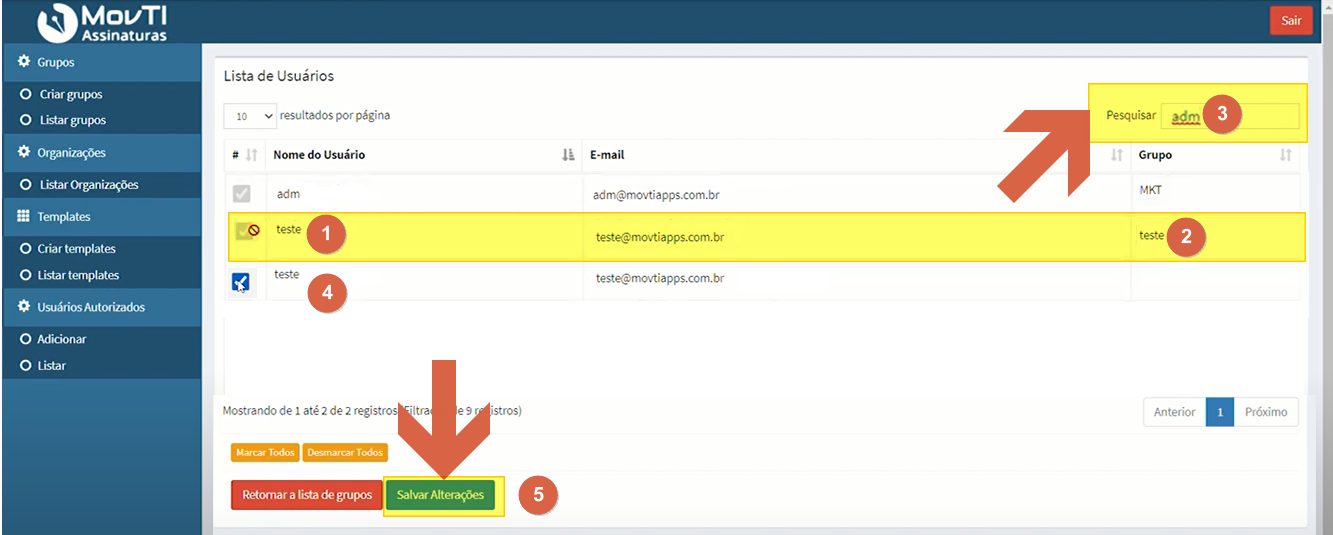Click the Organizações gear icon
The width and height of the screenshot is (1333, 535).
24,152
